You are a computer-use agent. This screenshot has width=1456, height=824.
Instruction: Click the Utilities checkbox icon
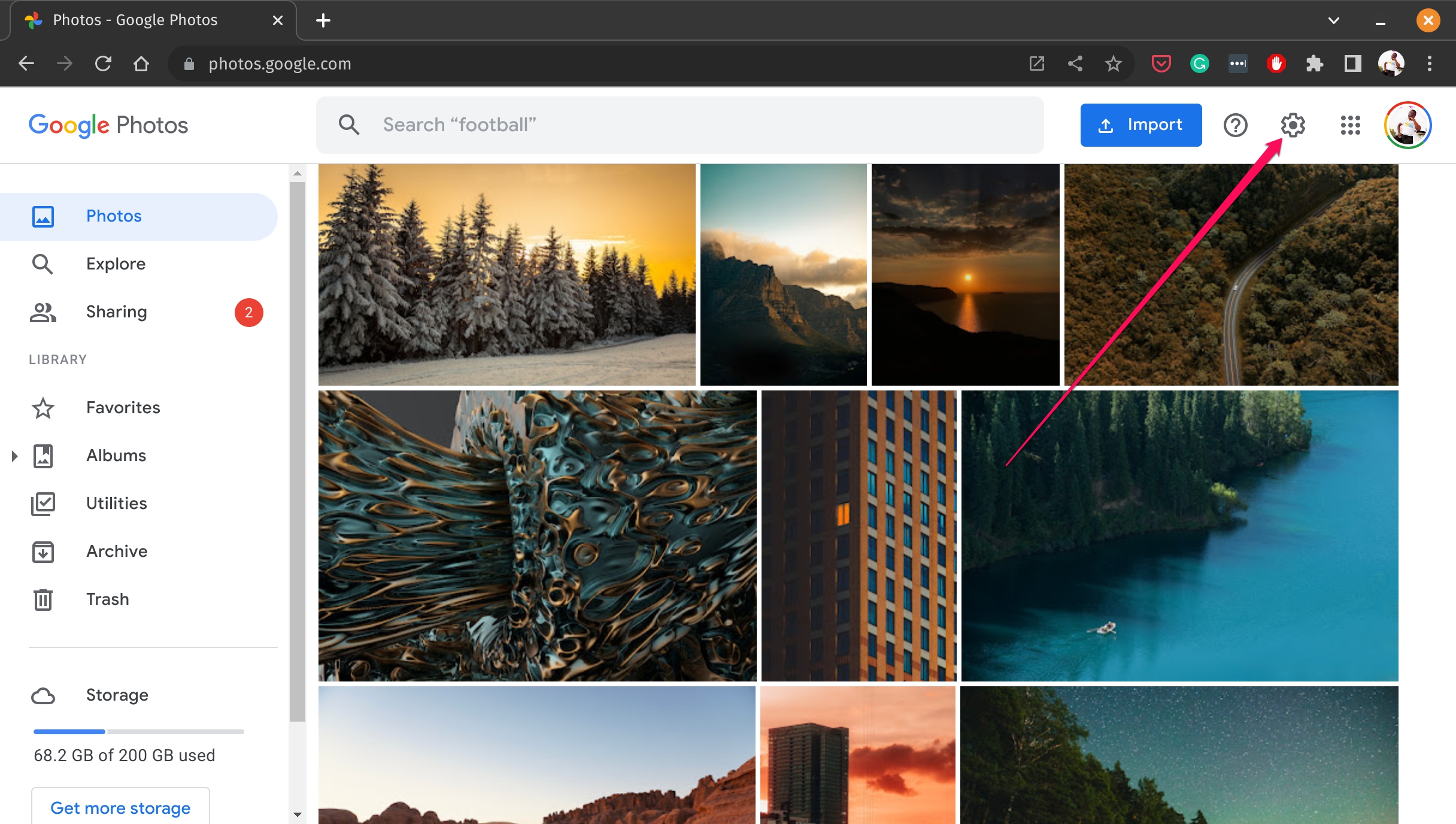tap(43, 504)
